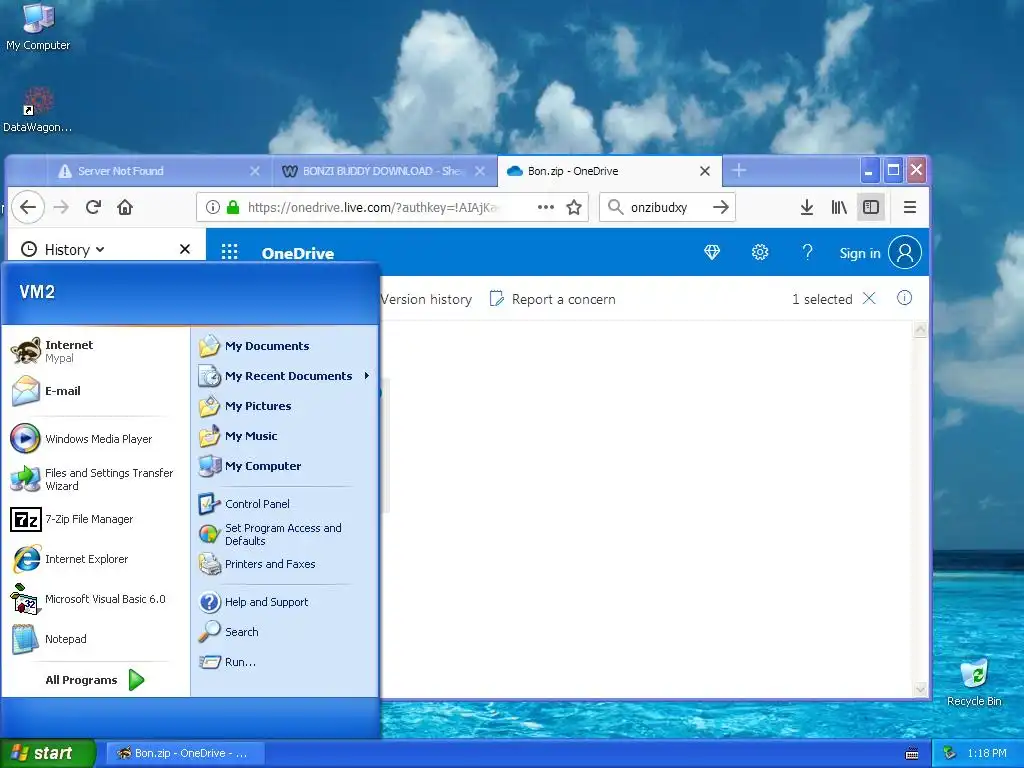The image size is (1024, 768).
Task: Submit the search with the arrow button
Action: (720, 207)
